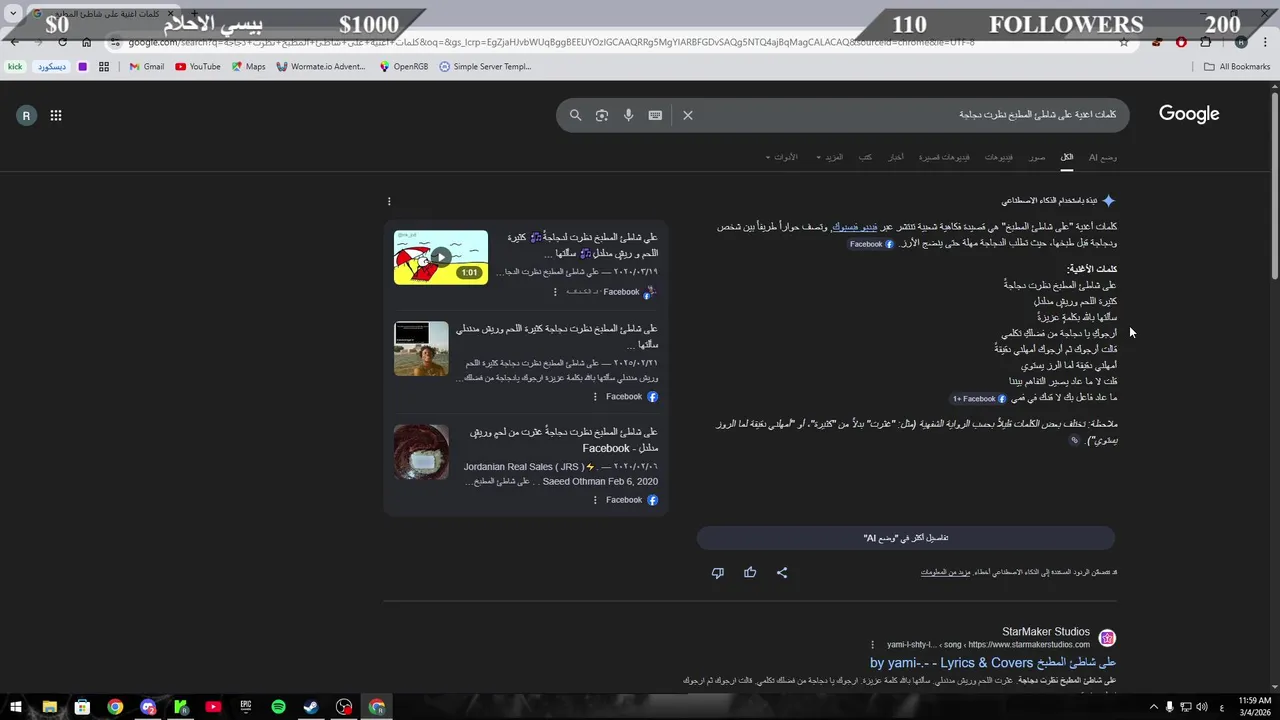Switch to the وضع AI tab
The height and width of the screenshot is (720, 1280).
pos(1103,157)
